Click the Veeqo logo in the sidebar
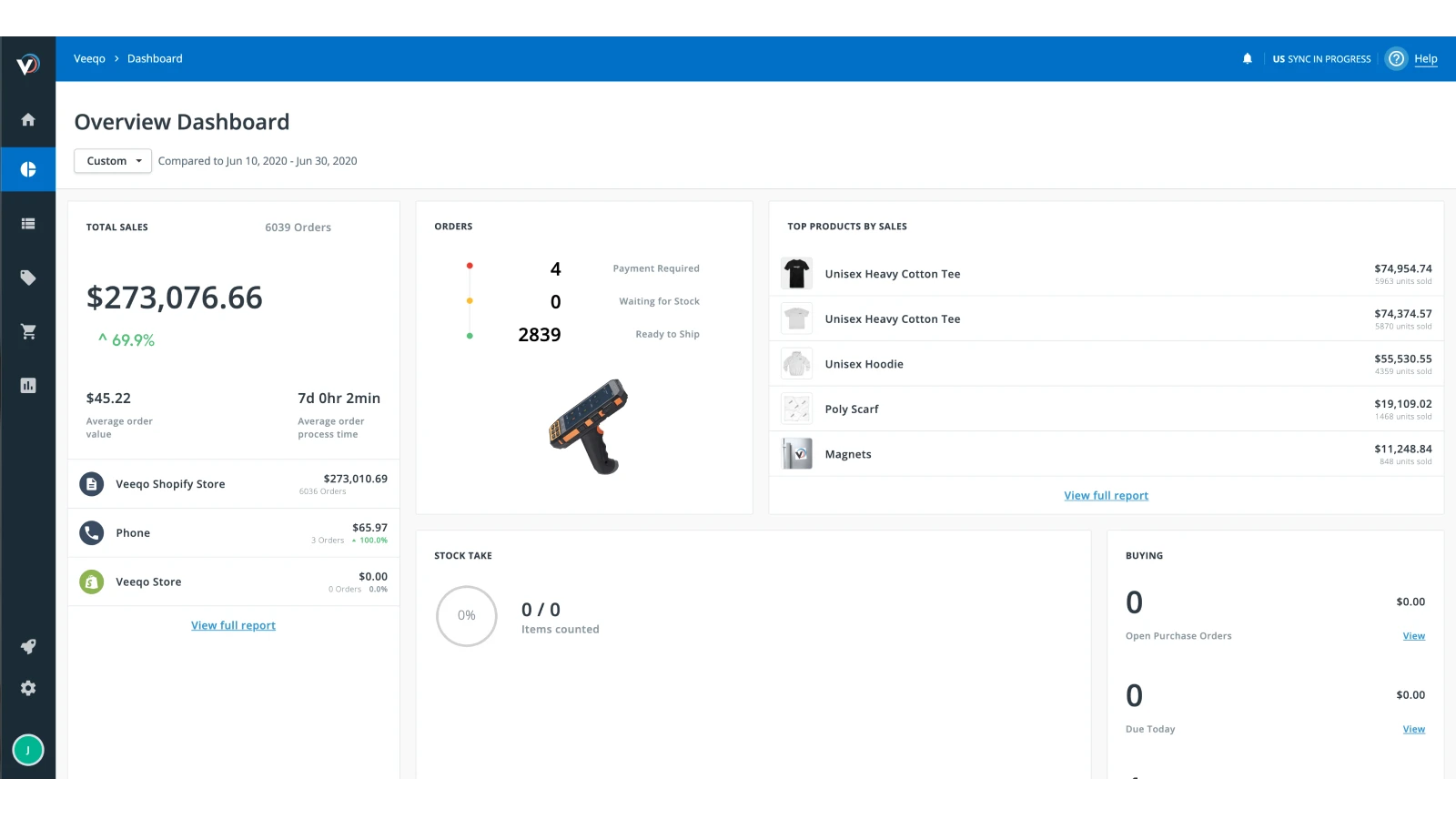The height and width of the screenshot is (819, 1456). [28, 64]
